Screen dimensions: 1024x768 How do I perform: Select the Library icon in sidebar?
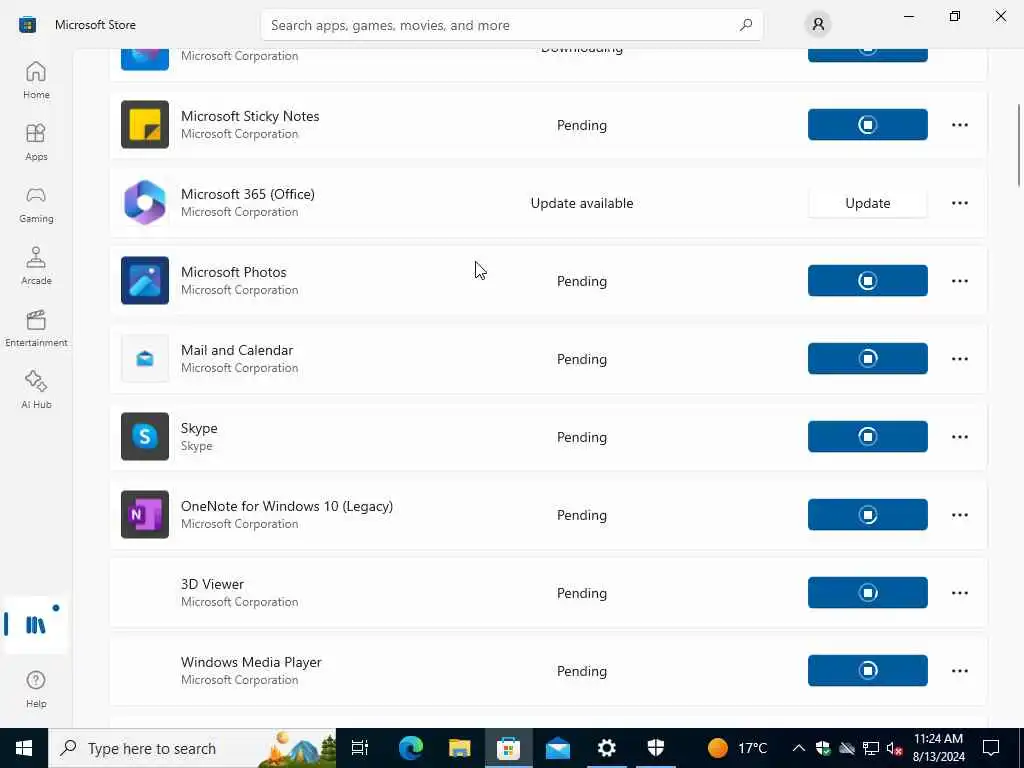click(36, 625)
